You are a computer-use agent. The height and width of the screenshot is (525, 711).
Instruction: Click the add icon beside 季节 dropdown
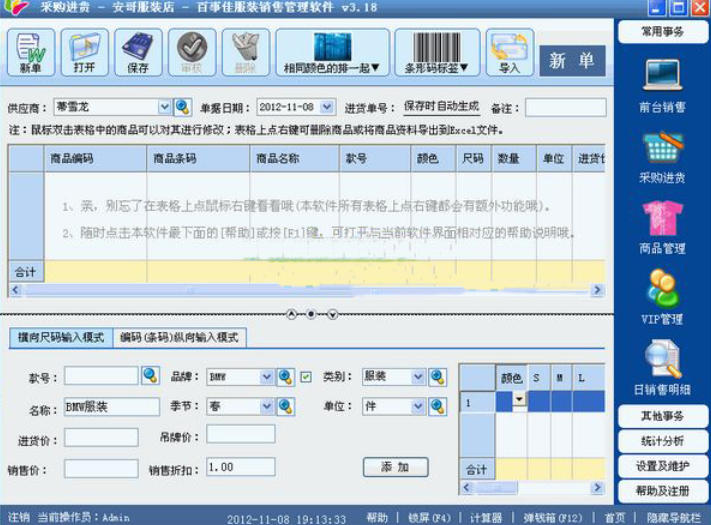click(286, 407)
